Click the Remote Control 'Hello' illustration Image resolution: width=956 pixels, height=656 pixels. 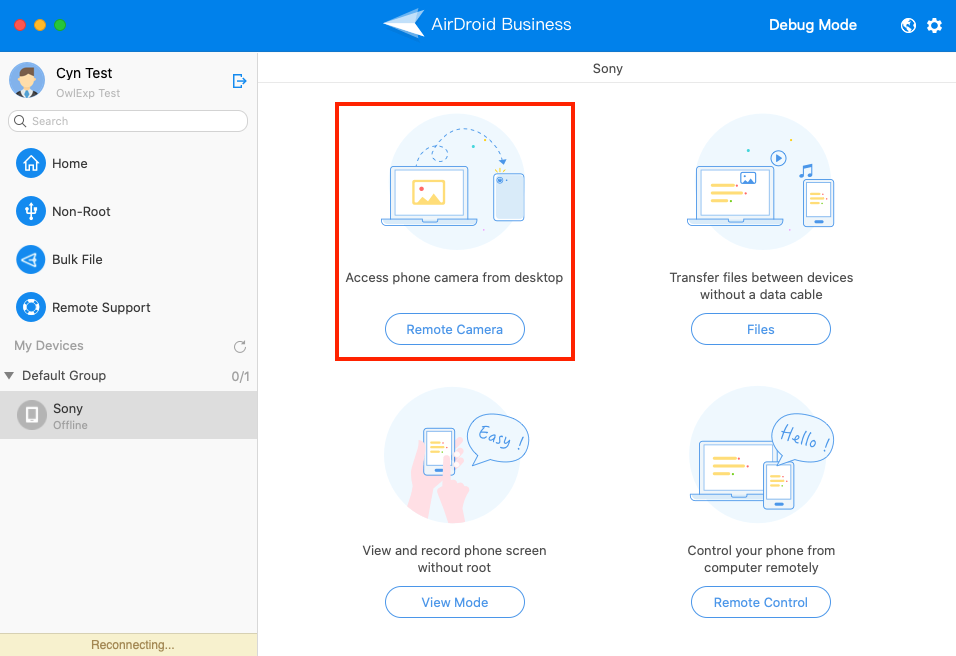[761, 455]
